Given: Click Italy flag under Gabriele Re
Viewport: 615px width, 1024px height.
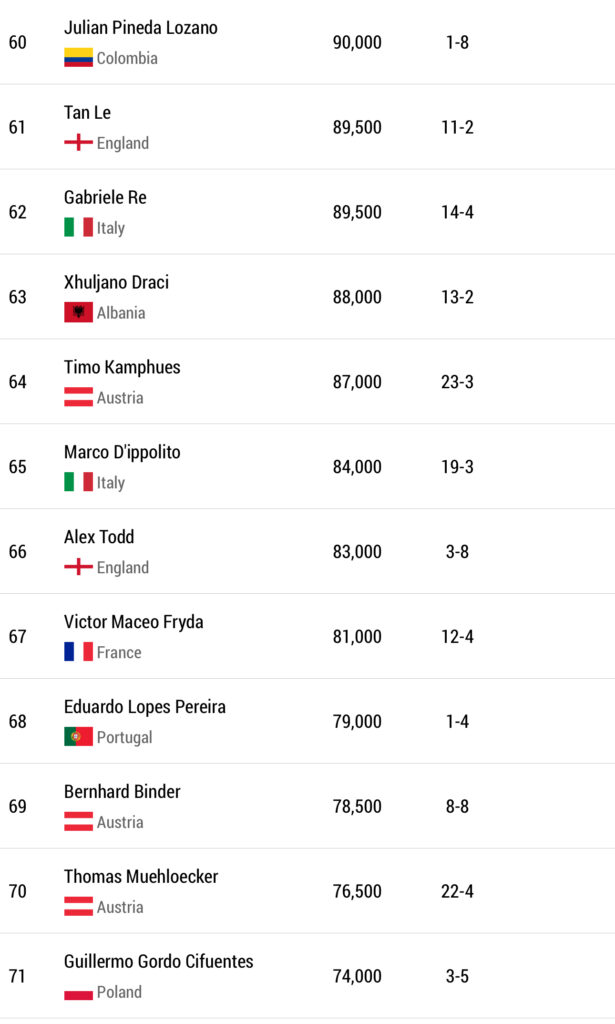Looking at the screenshot, I should coord(78,228).
